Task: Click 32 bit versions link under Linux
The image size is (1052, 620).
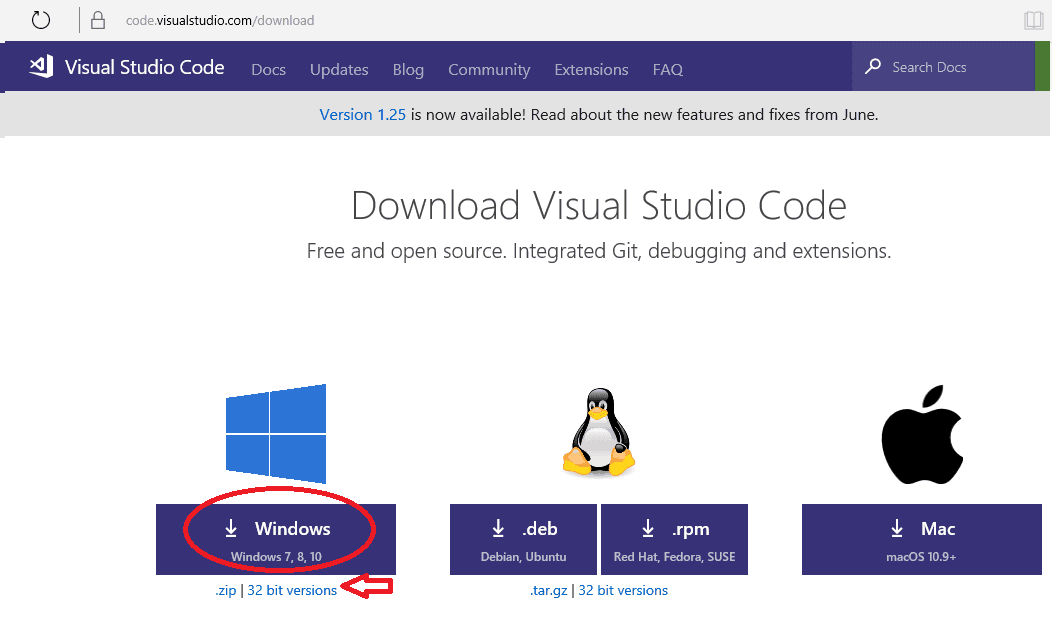Action: 623,590
